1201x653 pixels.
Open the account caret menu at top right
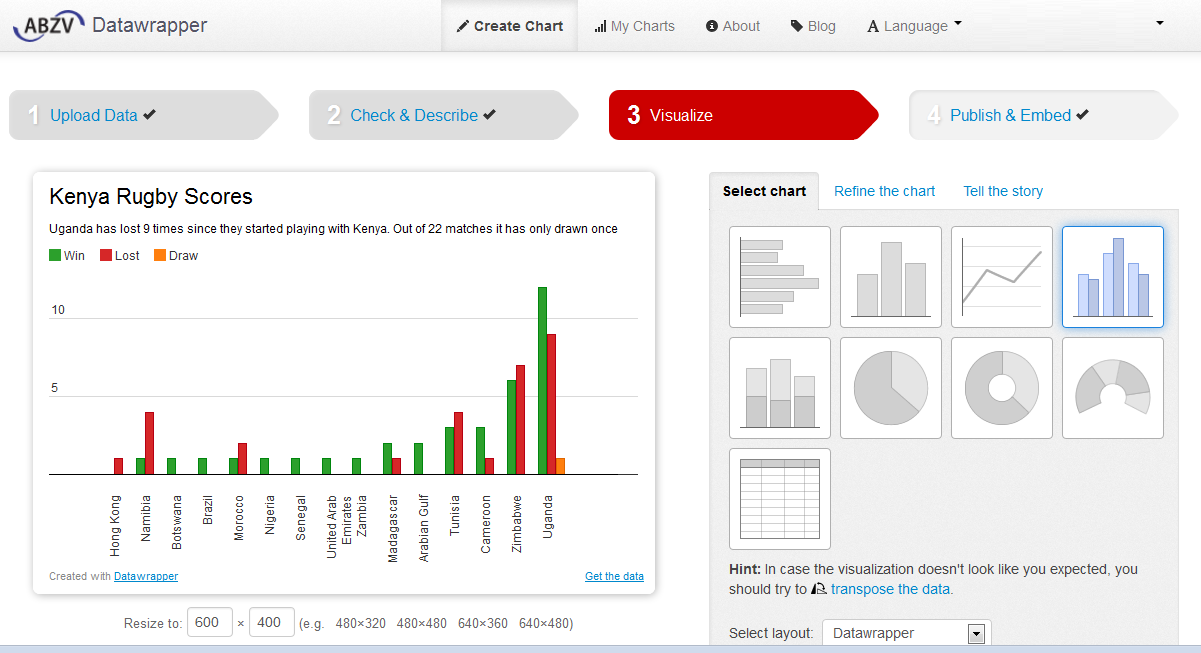pos(1160,23)
